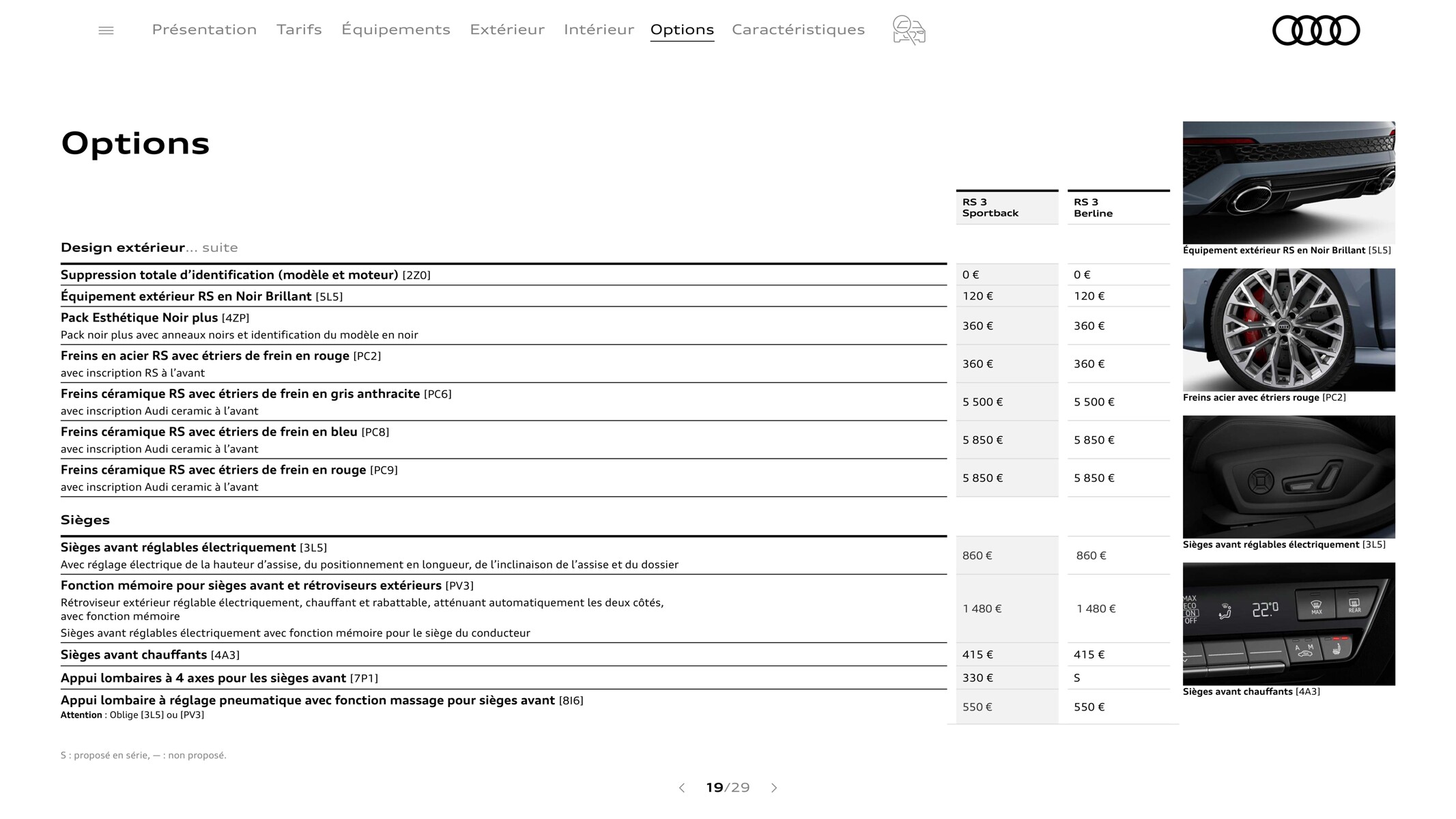The height and width of the screenshot is (819, 1456).
Task: Open the Présentation tab
Action: [x=204, y=29]
